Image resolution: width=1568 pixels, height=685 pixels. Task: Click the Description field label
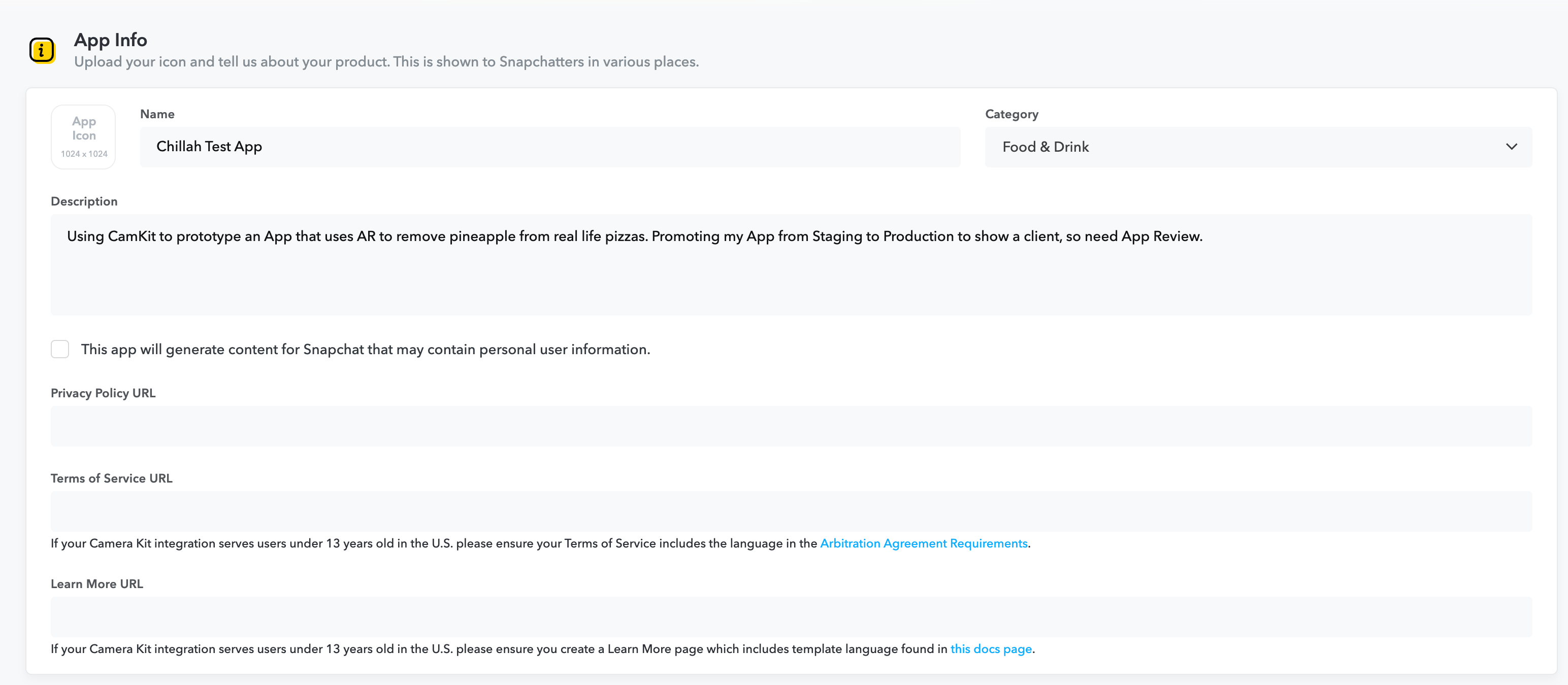84,201
